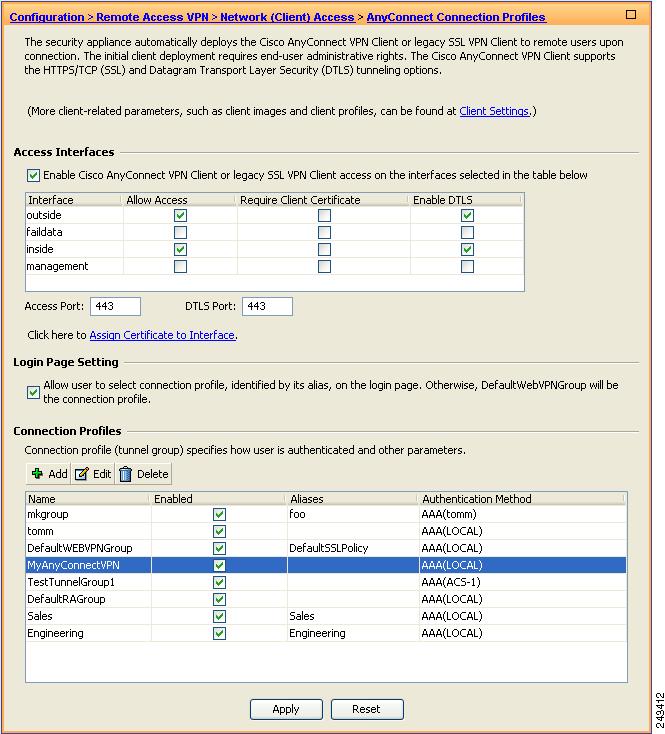The image size is (665, 734).
Task: Sort profiles by Authentication Method header
Action: click(x=523, y=499)
